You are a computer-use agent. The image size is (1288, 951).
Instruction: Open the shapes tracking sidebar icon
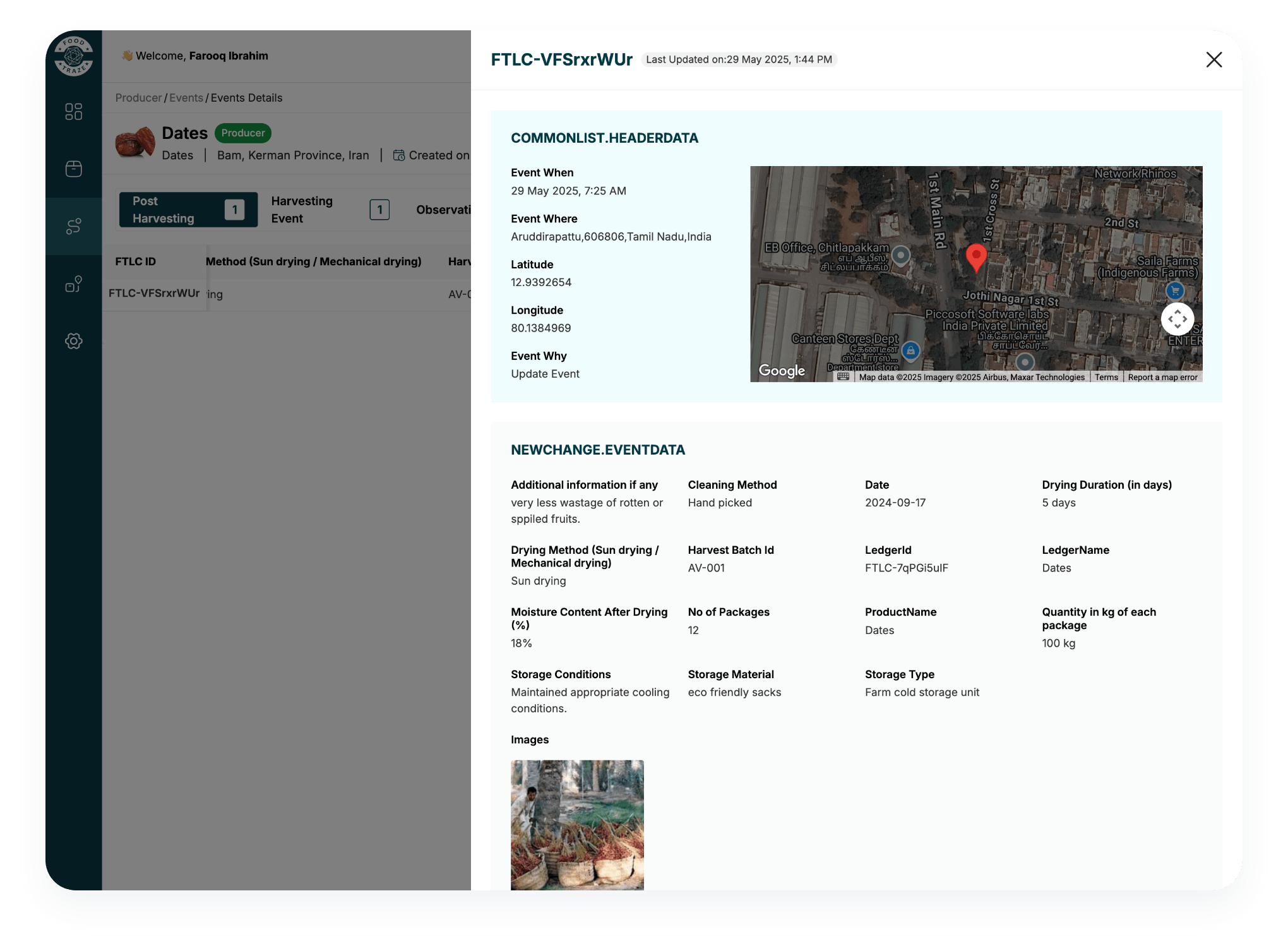(x=74, y=284)
